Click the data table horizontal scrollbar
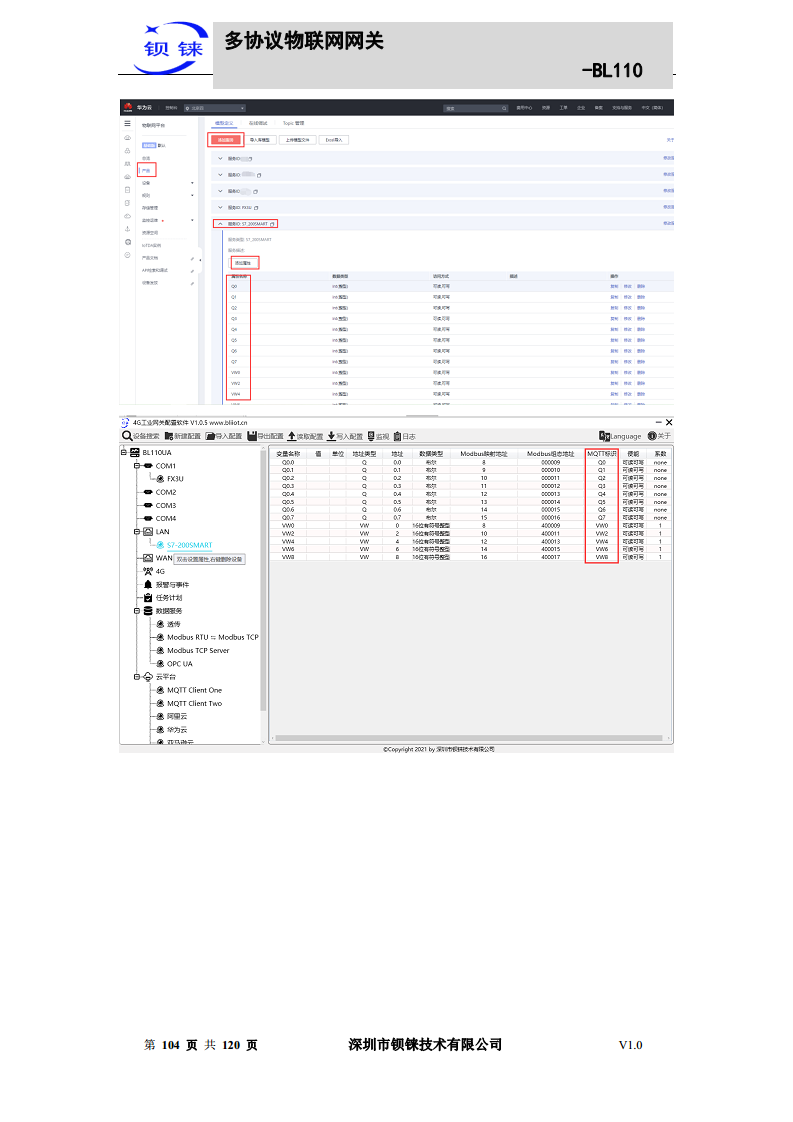This screenshot has width=793, height=1122. (x=469, y=738)
